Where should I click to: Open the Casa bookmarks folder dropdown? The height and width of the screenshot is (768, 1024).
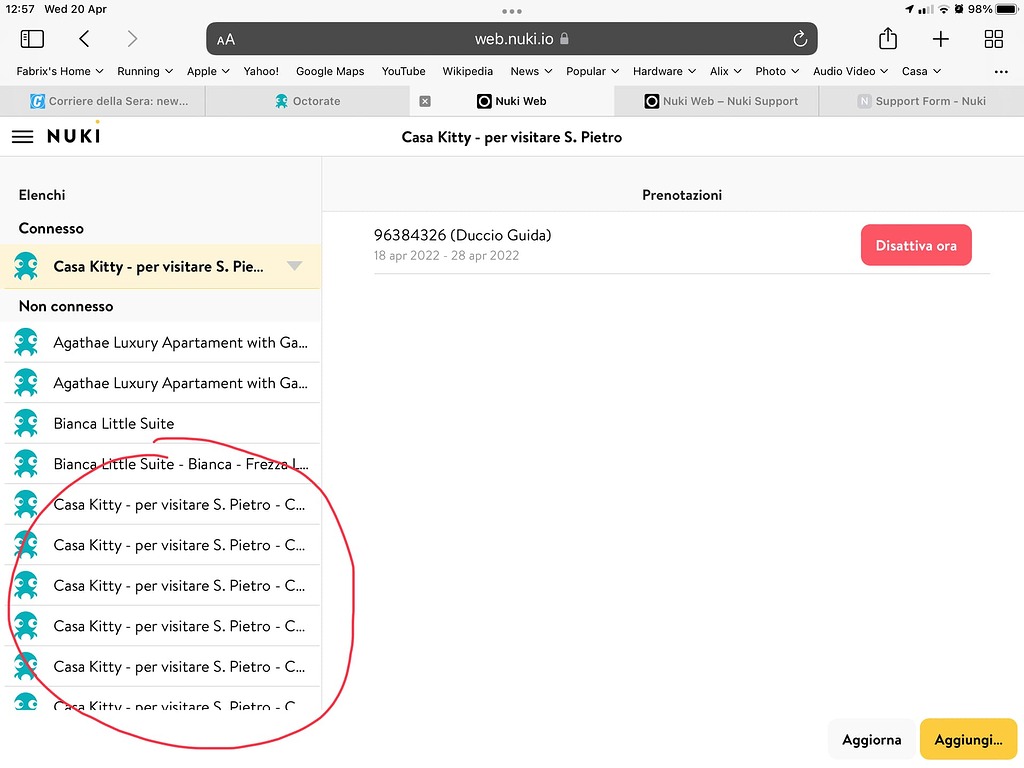[920, 71]
